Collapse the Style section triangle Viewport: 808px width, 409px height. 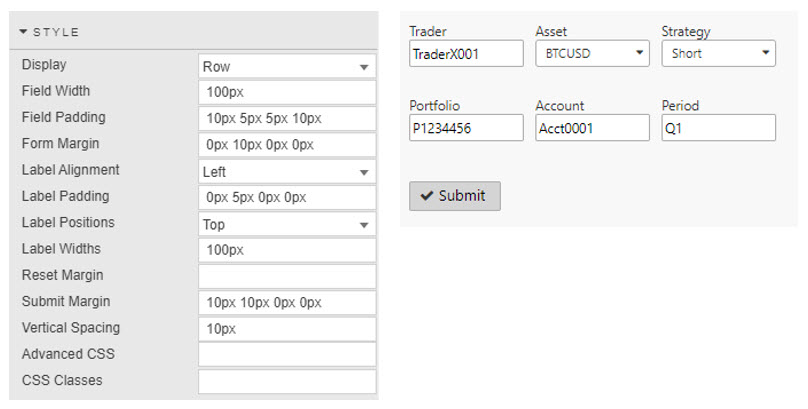click(x=24, y=32)
